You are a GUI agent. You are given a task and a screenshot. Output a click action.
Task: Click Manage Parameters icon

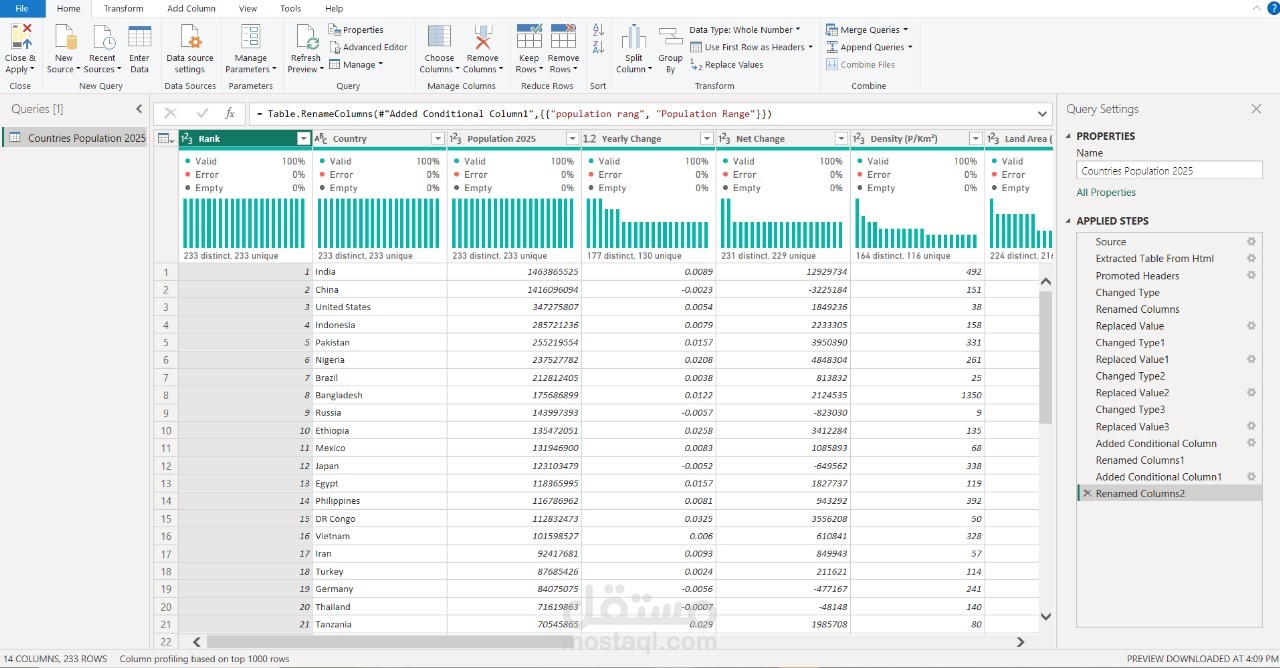(251, 37)
